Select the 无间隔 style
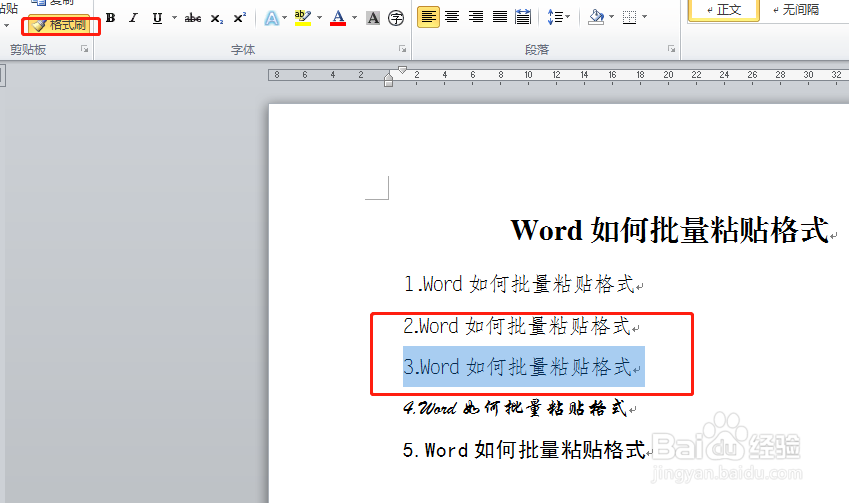Viewport: 849px width, 503px height. point(796,10)
